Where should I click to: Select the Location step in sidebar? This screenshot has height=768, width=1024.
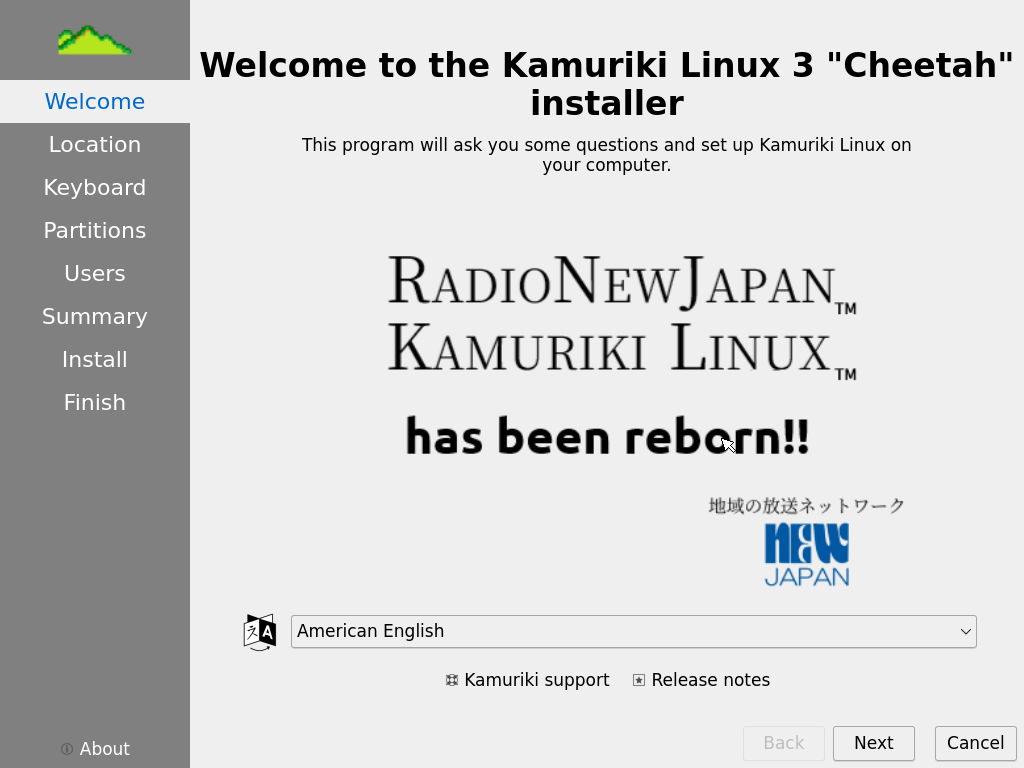tap(95, 144)
